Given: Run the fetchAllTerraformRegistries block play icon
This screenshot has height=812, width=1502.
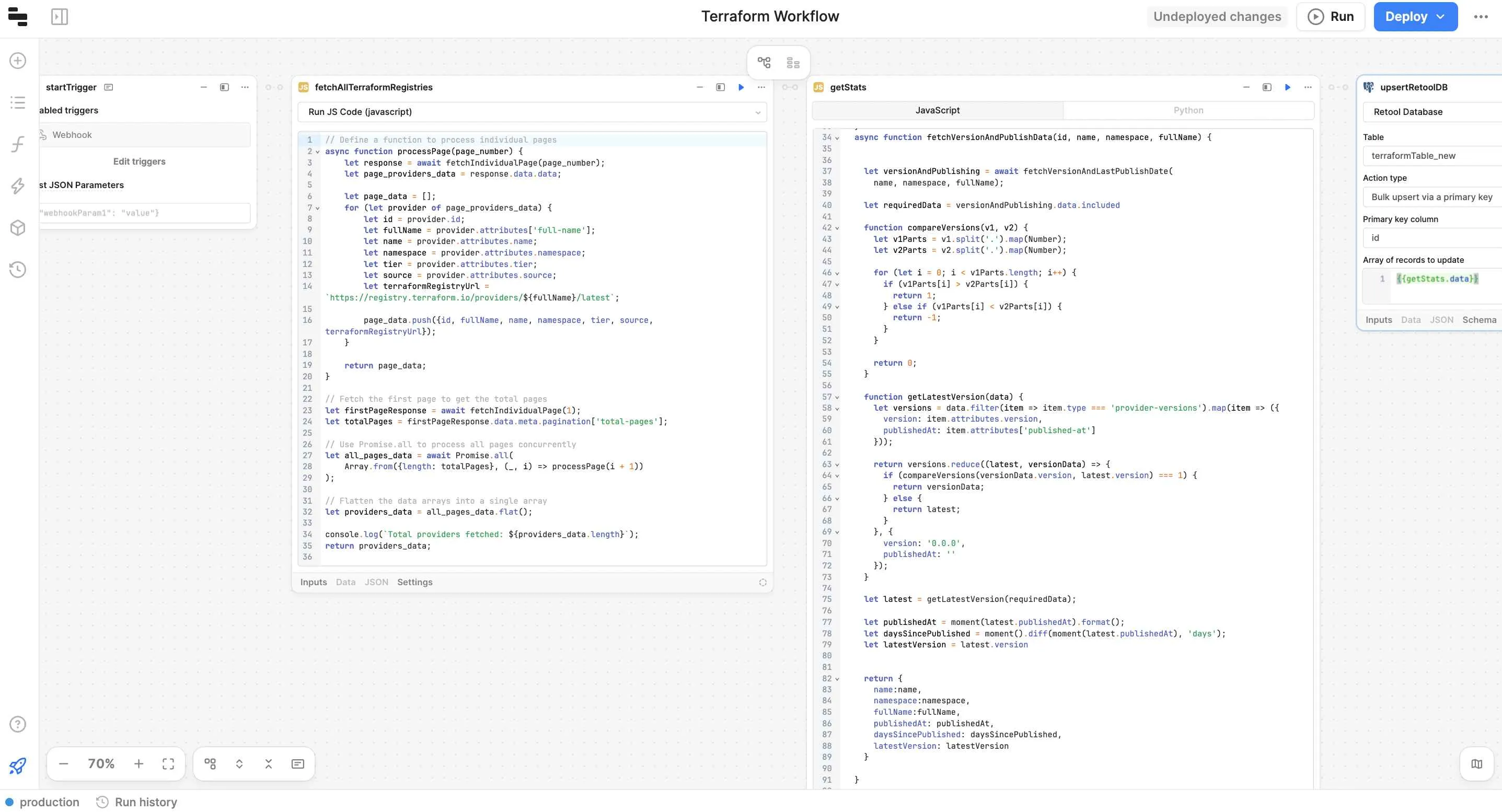Looking at the screenshot, I should 741,87.
